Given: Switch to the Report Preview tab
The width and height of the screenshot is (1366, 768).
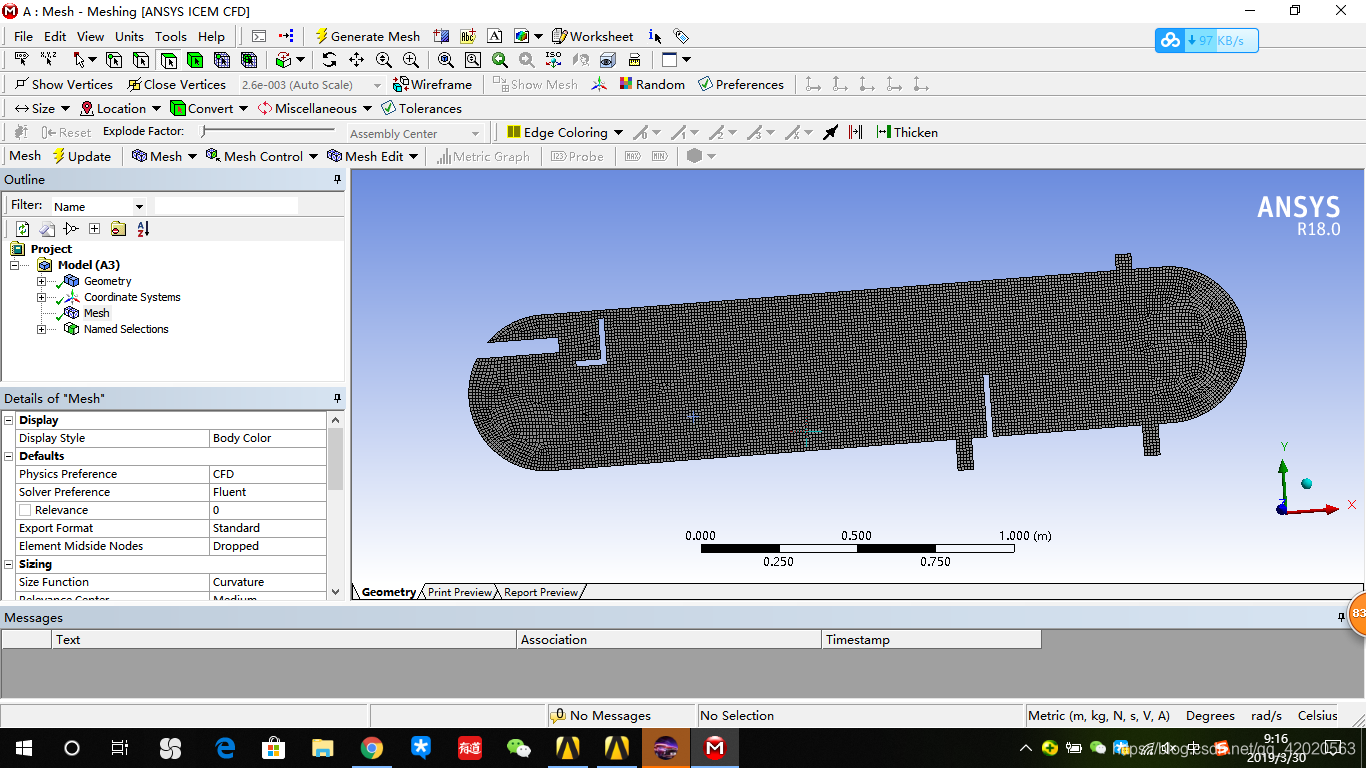Looking at the screenshot, I should [541, 592].
